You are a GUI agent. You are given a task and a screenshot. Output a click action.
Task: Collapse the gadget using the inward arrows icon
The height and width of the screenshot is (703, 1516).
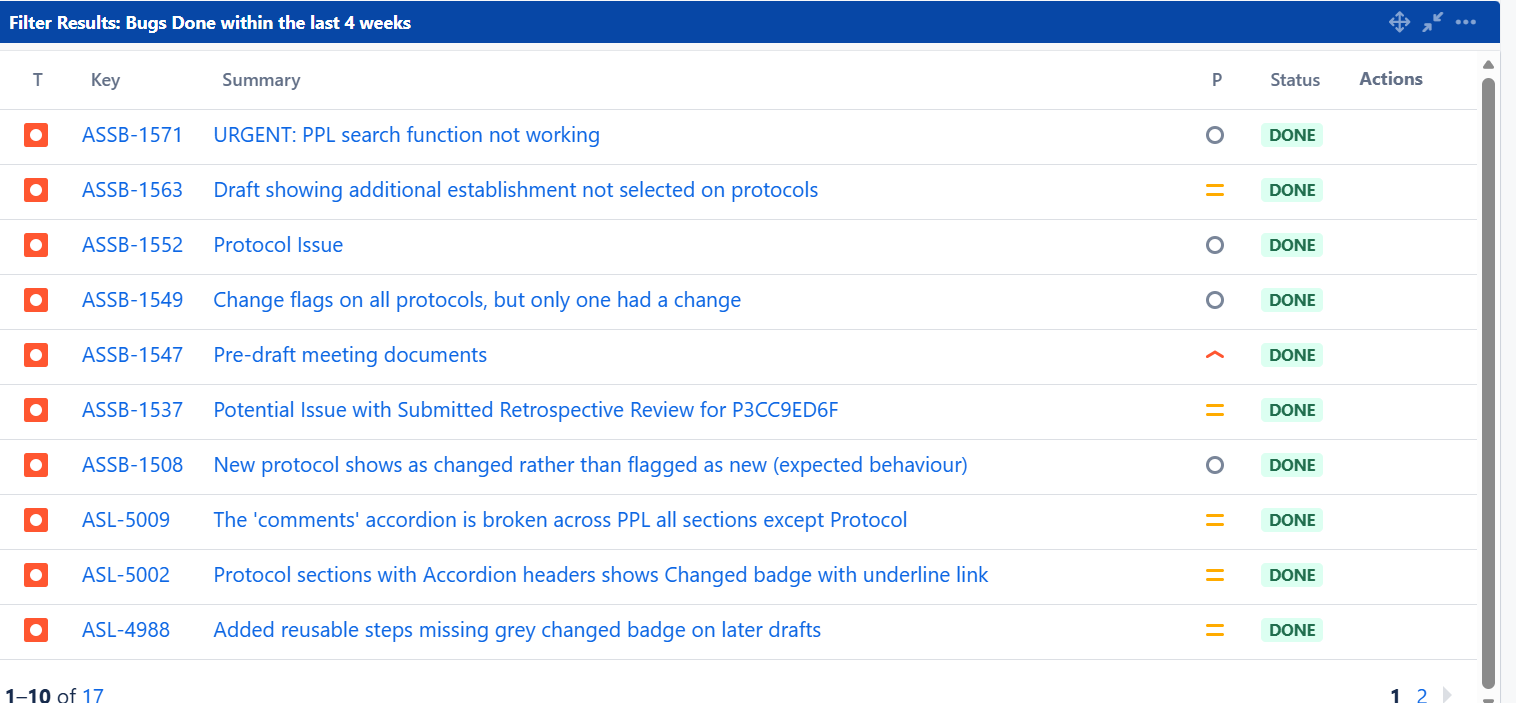pyautogui.click(x=1433, y=21)
